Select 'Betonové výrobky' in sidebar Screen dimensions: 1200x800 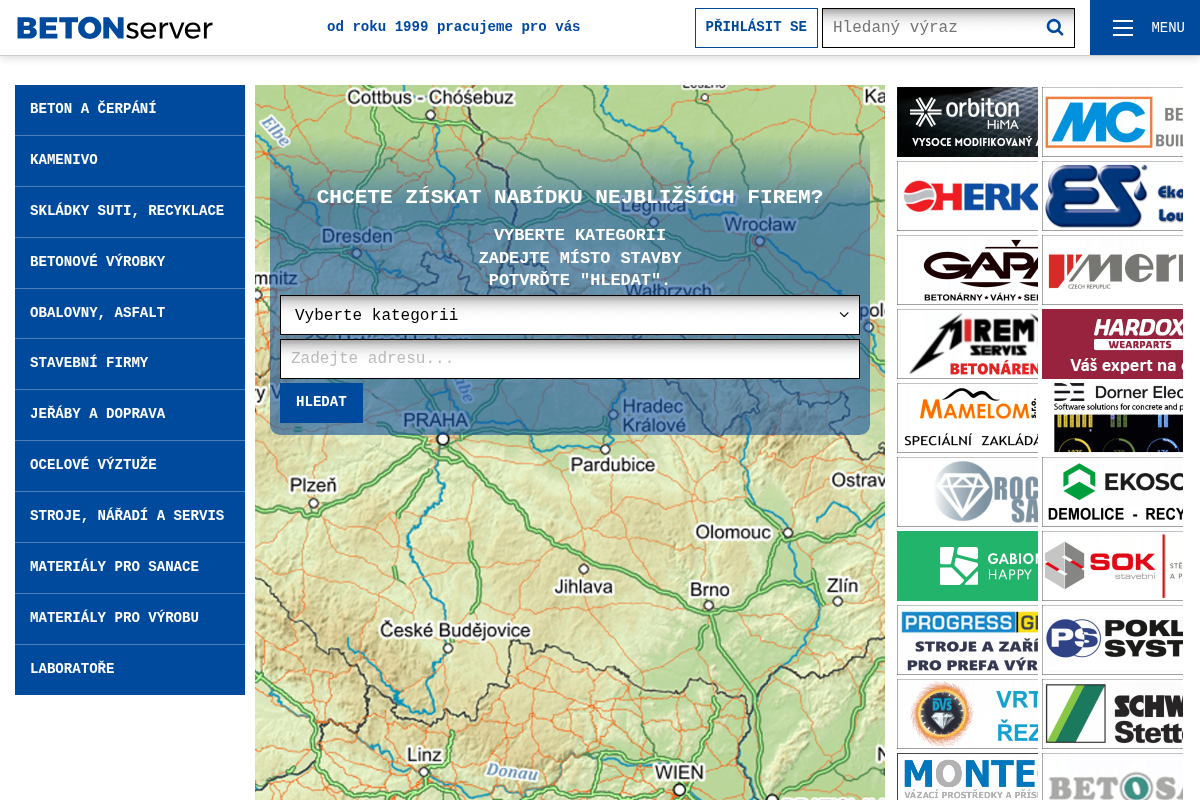pos(130,263)
